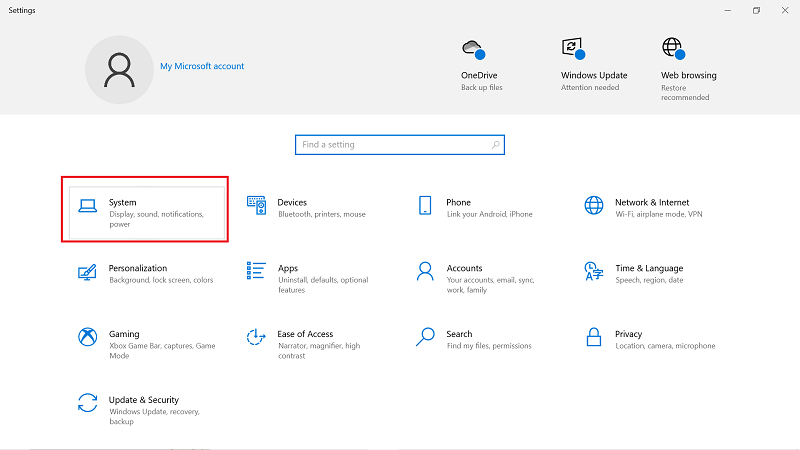
Task: Click the user profile avatar picture
Action: pyautogui.click(x=119, y=70)
